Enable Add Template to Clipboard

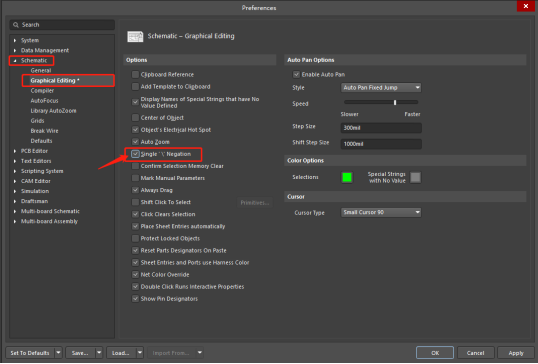click(135, 86)
